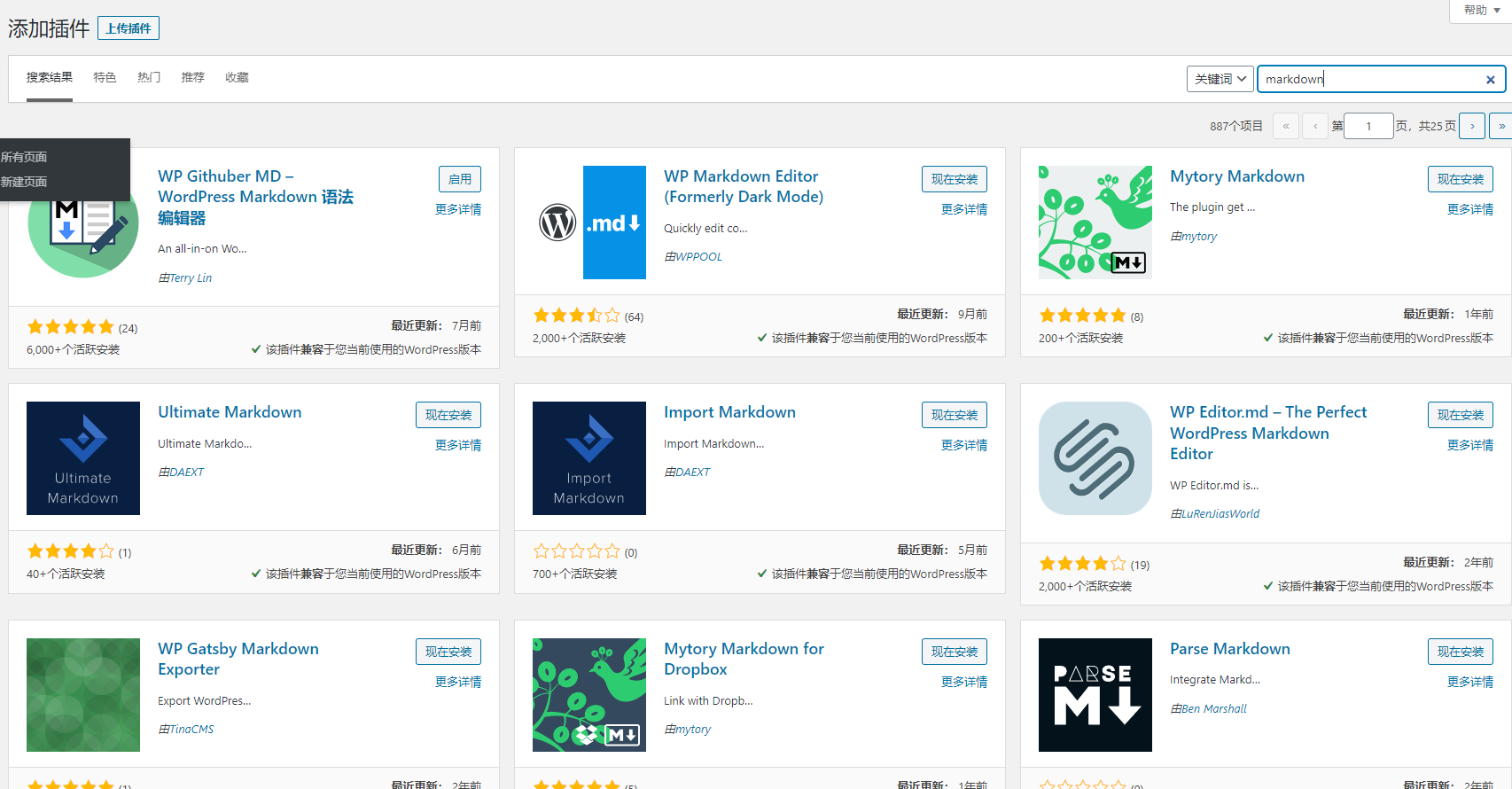Switch to the 特色 tab
The width and height of the screenshot is (1512, 789).
[105, 78]
